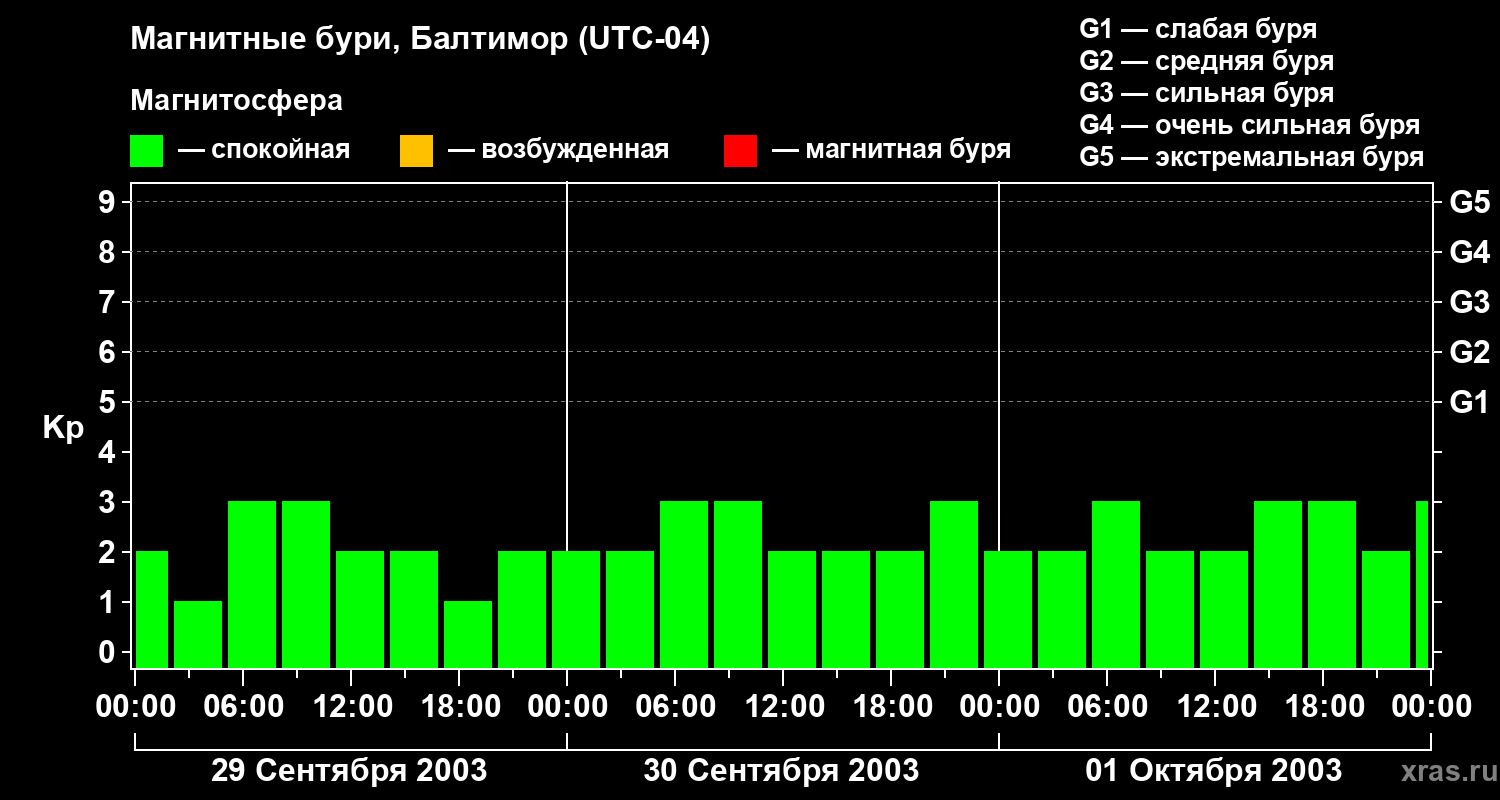Click the '29 Сентября 2003' date label
The height and width of the screenshot is (800, 1500).
(349, 770)
